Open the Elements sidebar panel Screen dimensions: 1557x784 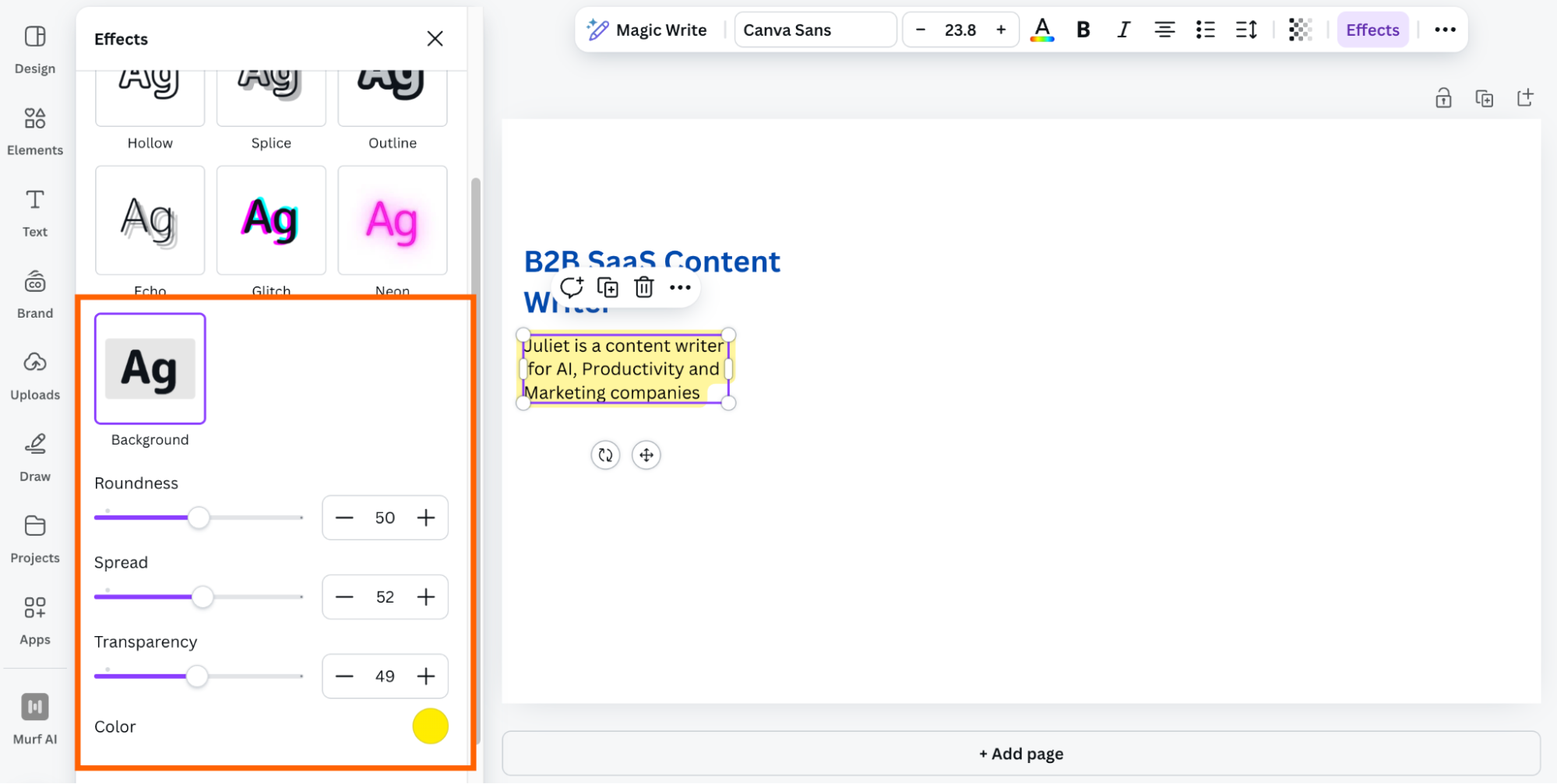click(35, 132)
